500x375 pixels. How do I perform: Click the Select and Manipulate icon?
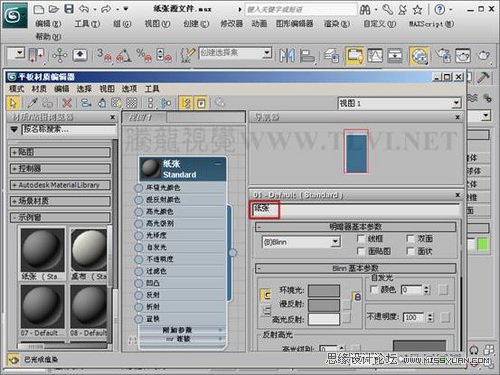(x=60, y=55)
